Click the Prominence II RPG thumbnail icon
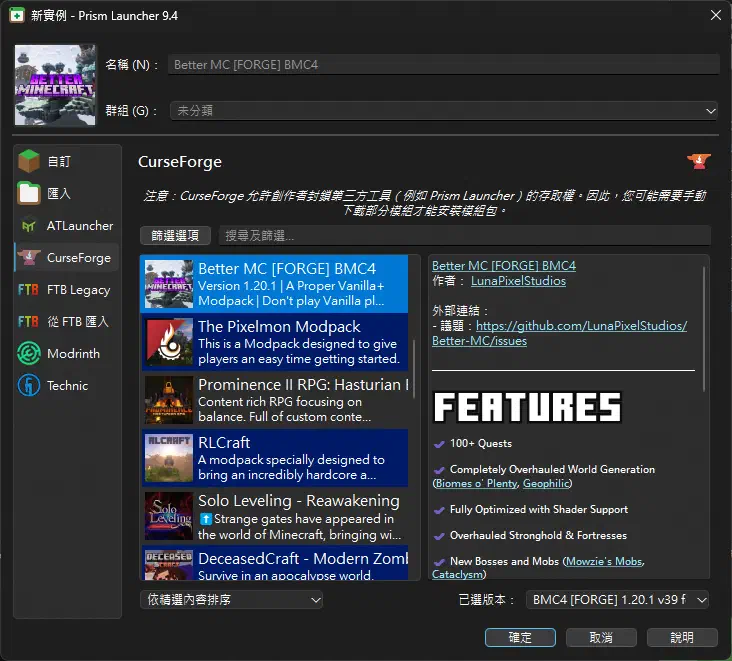Screen dimensions: 732x661 pos(169,400)
